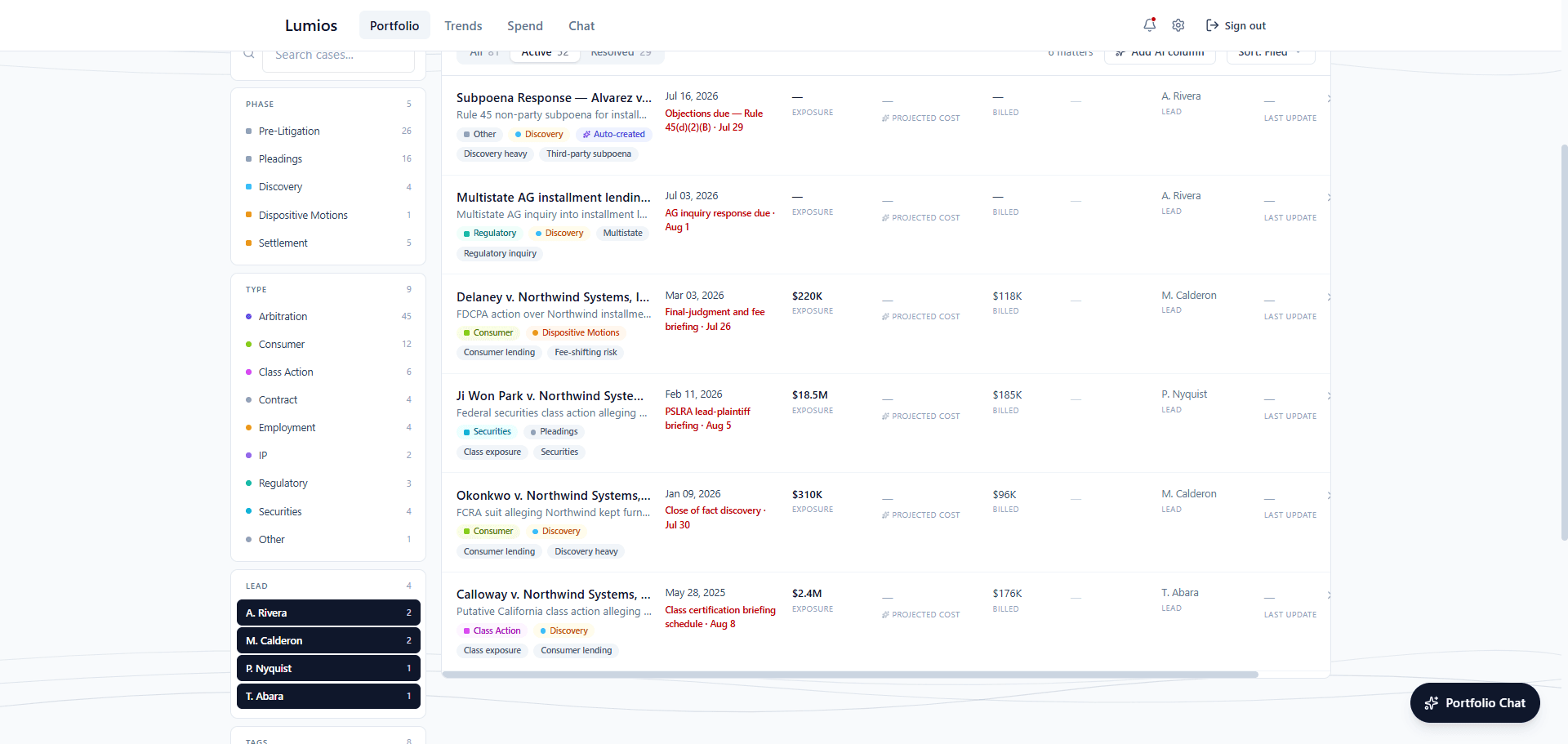Open the Multistate AG row chevron
The width and height of the screenshot is (1568, 744).
(x=1329, y=198)
